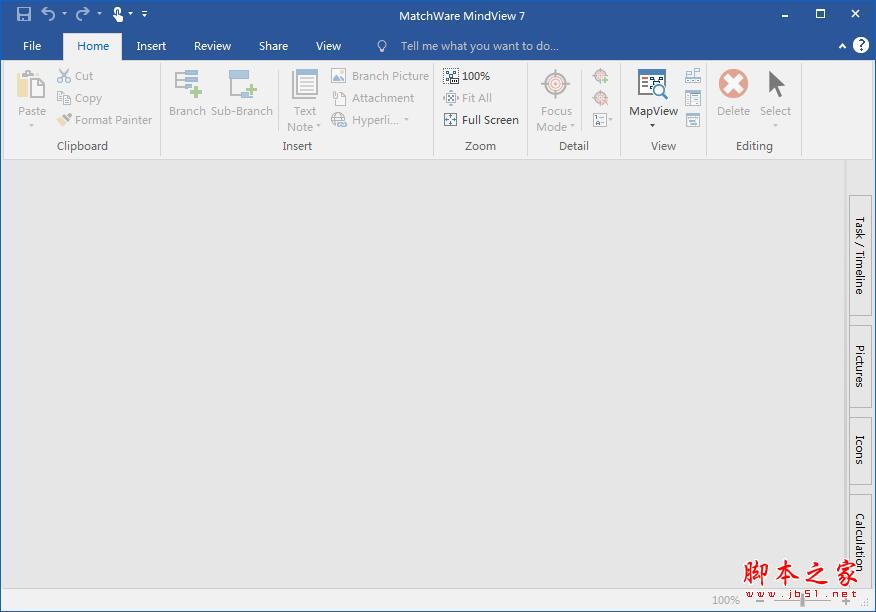
Task: Expand the Paste dropdown arrow
Action: [x=31, y=126]
